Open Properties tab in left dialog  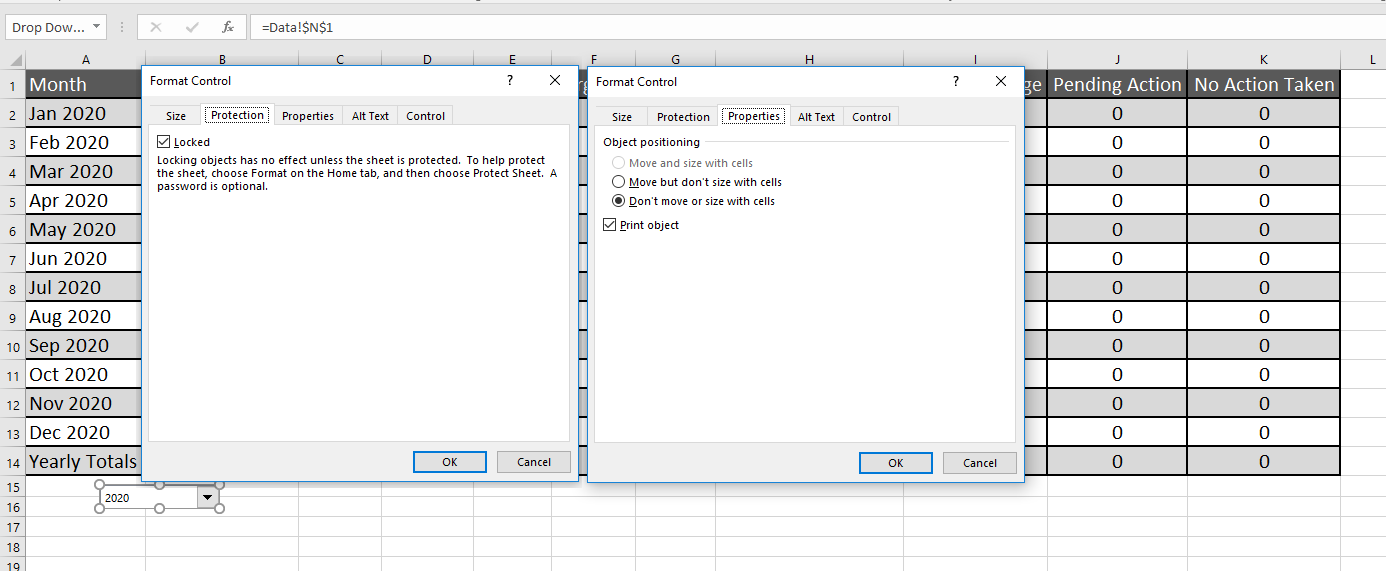click(x=308, y=116)
